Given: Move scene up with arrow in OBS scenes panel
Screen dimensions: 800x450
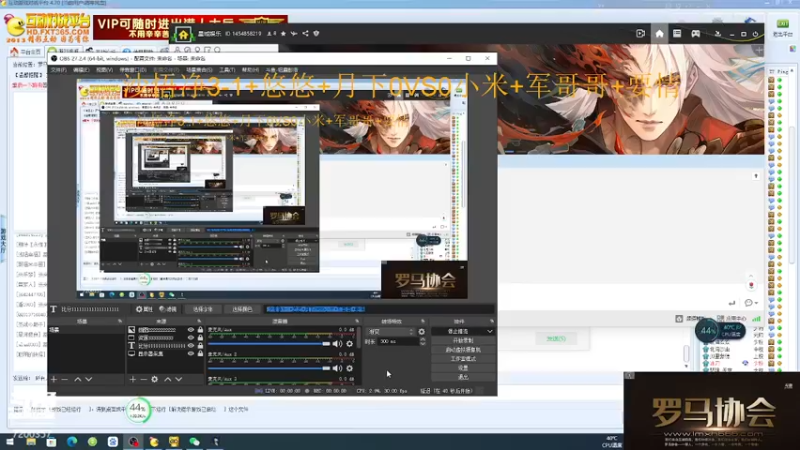Looking at the screenshot, I should point(78,379).
